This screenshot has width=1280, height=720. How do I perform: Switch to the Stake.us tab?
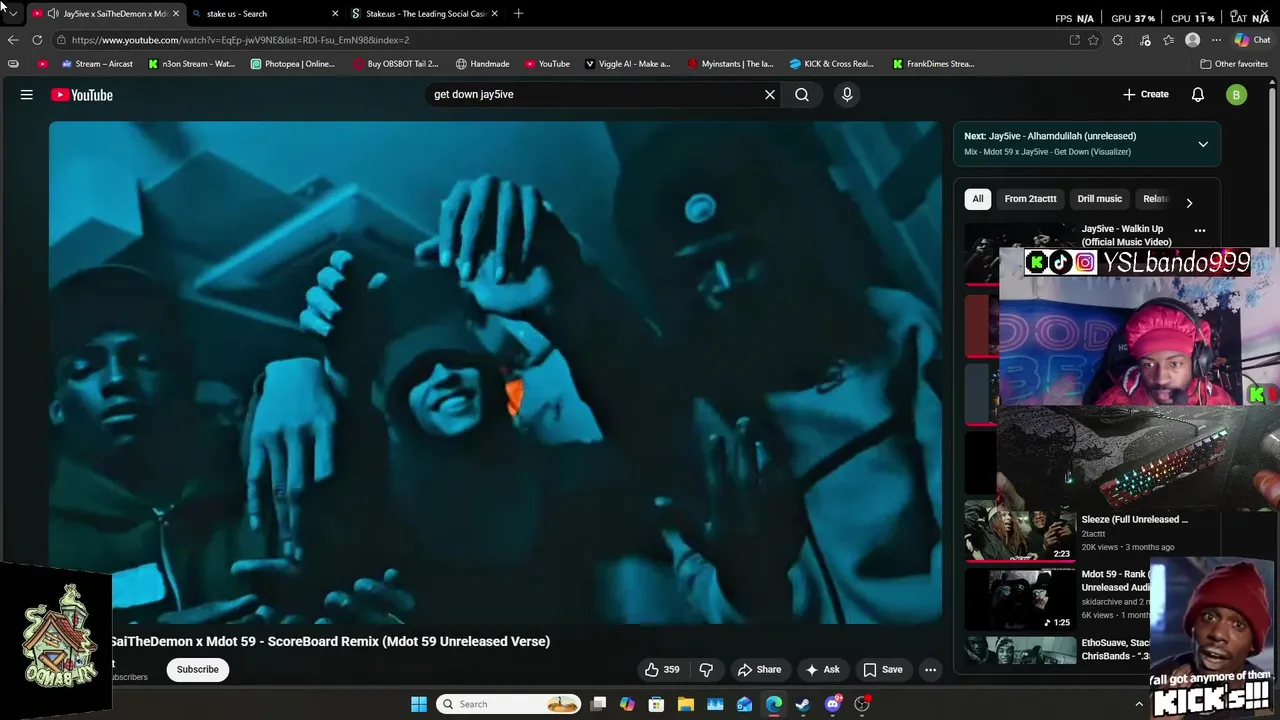[x=426, y=14]
